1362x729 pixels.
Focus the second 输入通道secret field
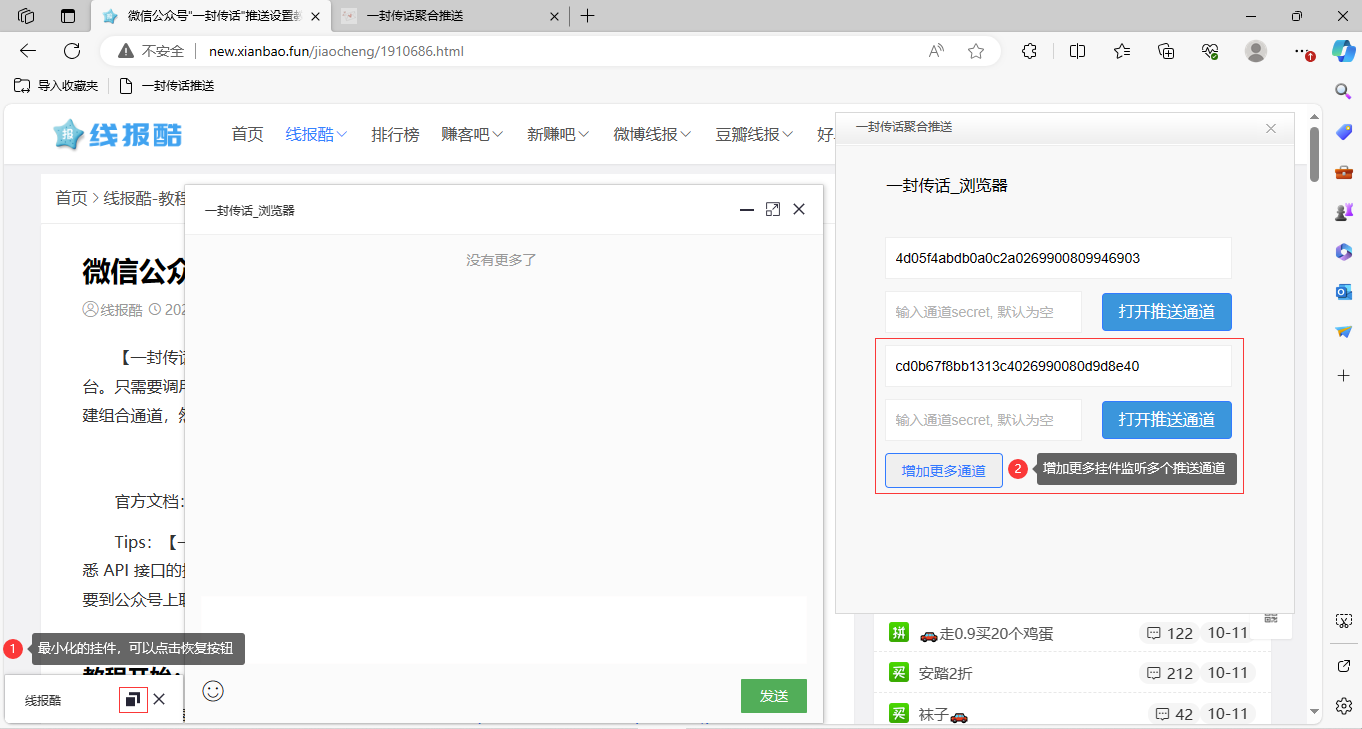[x=983, y=420]
